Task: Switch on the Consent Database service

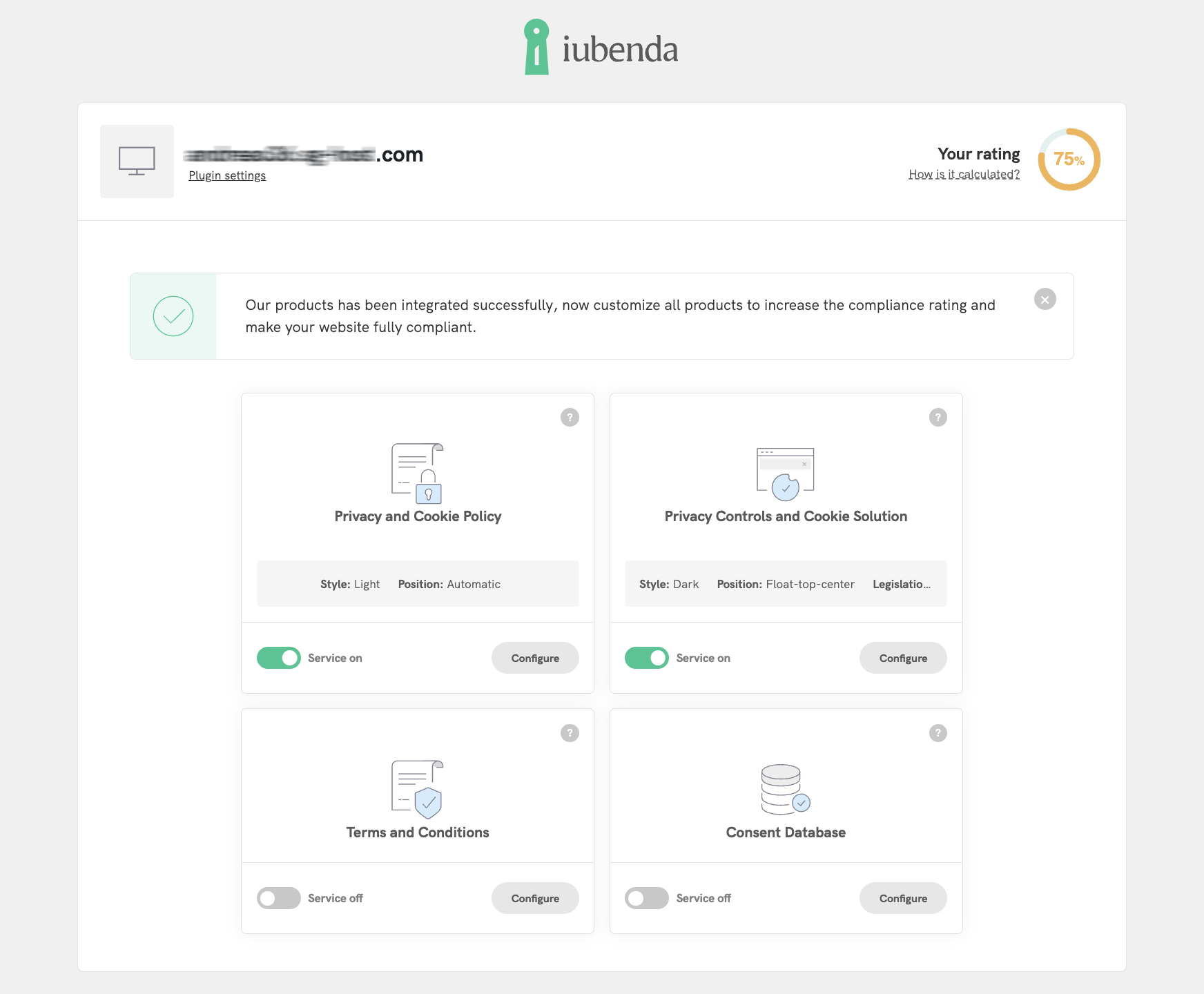Action: pyautogui.click(x=647, y=898)
